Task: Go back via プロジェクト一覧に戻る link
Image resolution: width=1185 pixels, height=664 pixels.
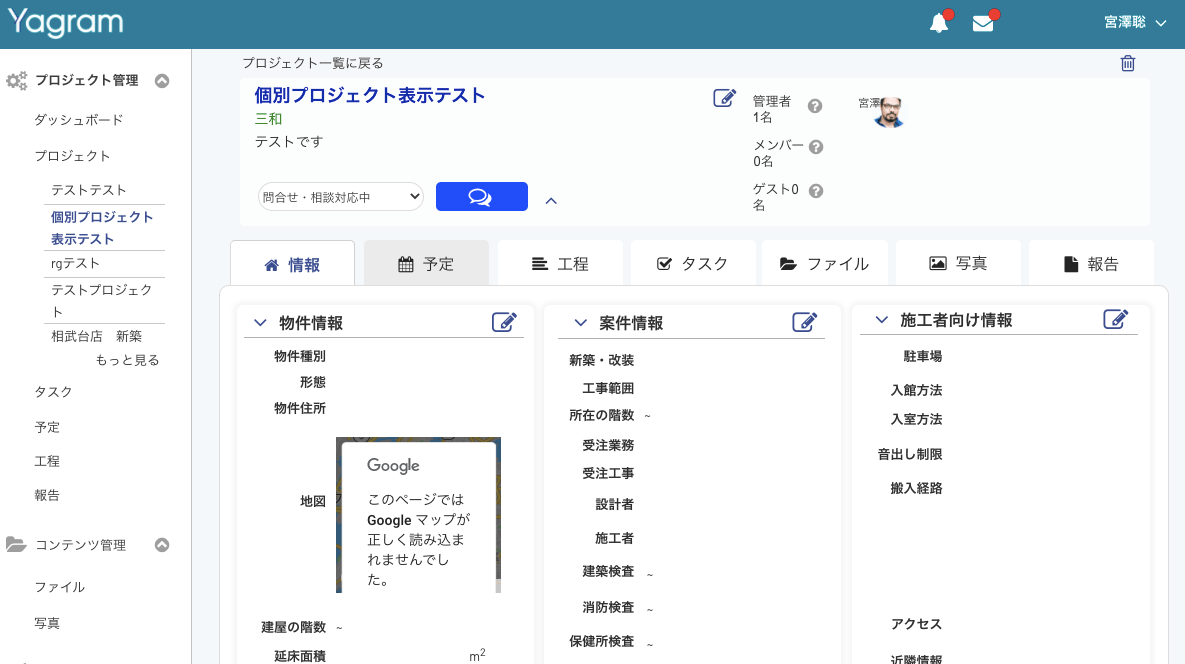Action: (x=313, y=63)
